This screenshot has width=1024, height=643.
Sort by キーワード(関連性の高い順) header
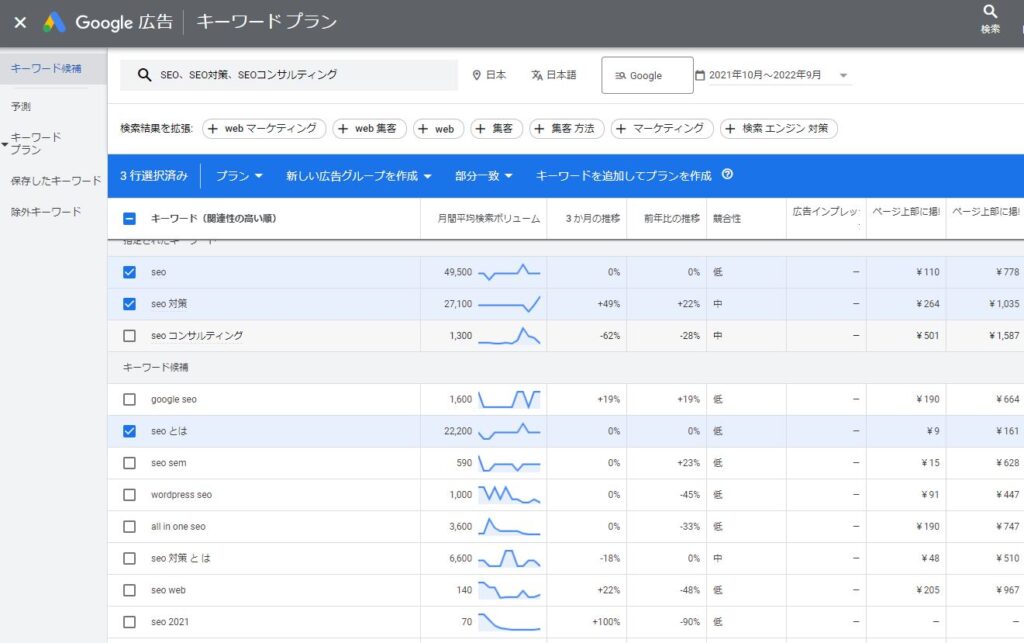[x=214, y=219]
